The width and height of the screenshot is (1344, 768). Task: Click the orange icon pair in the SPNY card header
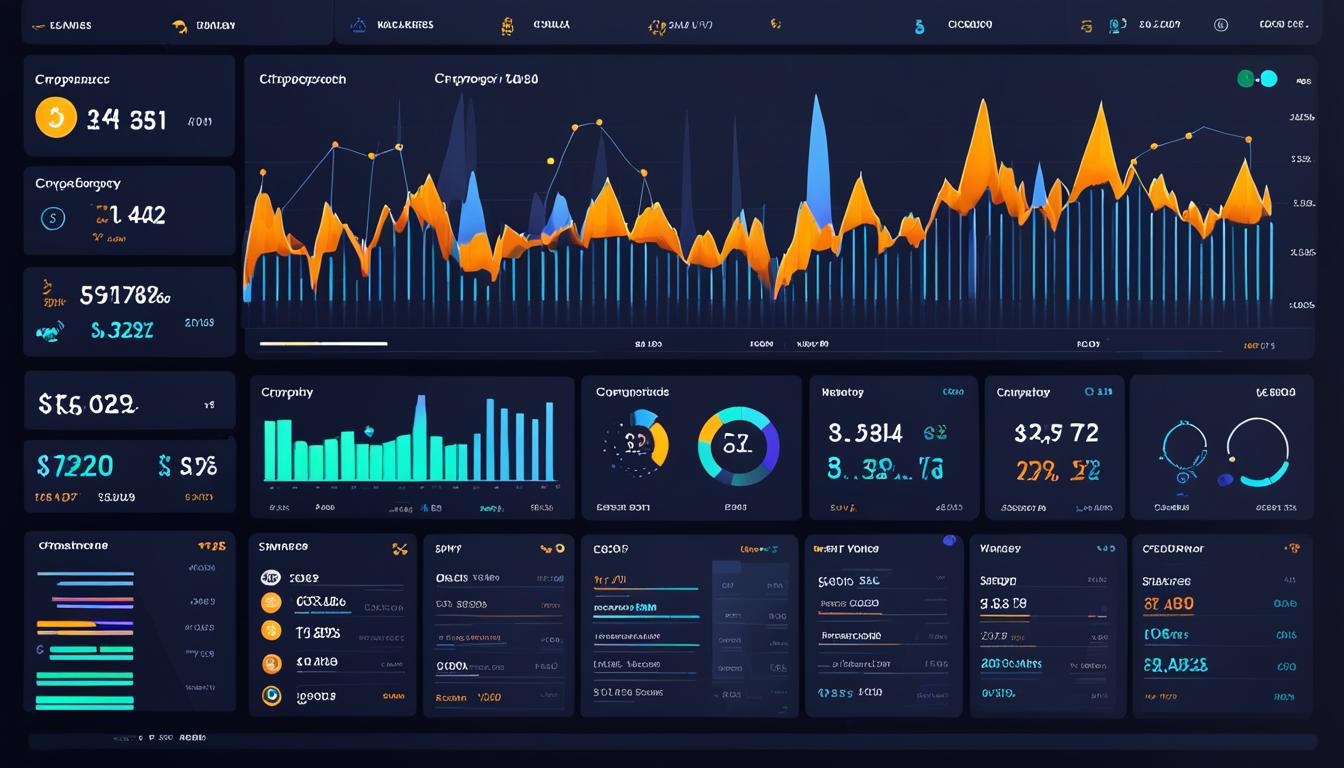(551, 548)
